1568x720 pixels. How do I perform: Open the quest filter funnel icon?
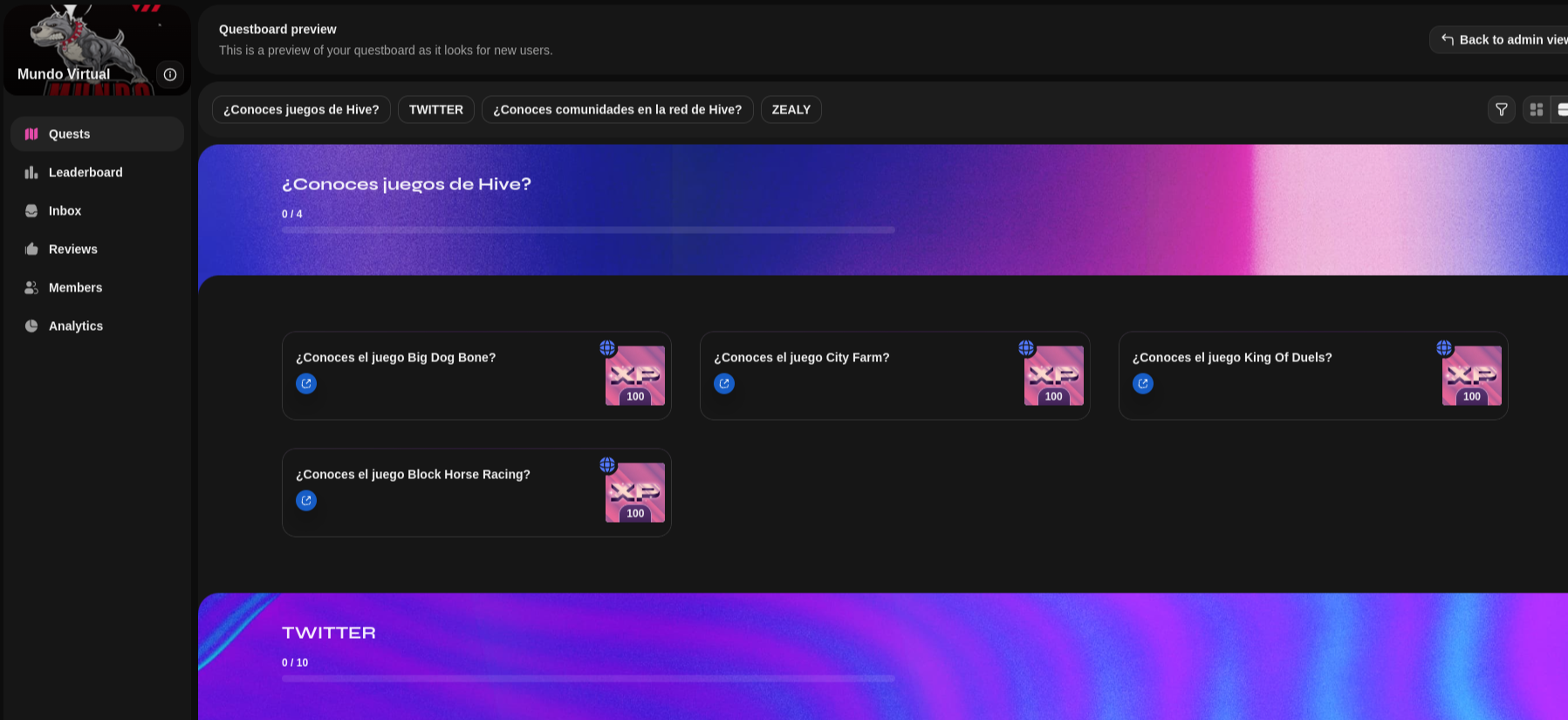point(1502,109)
